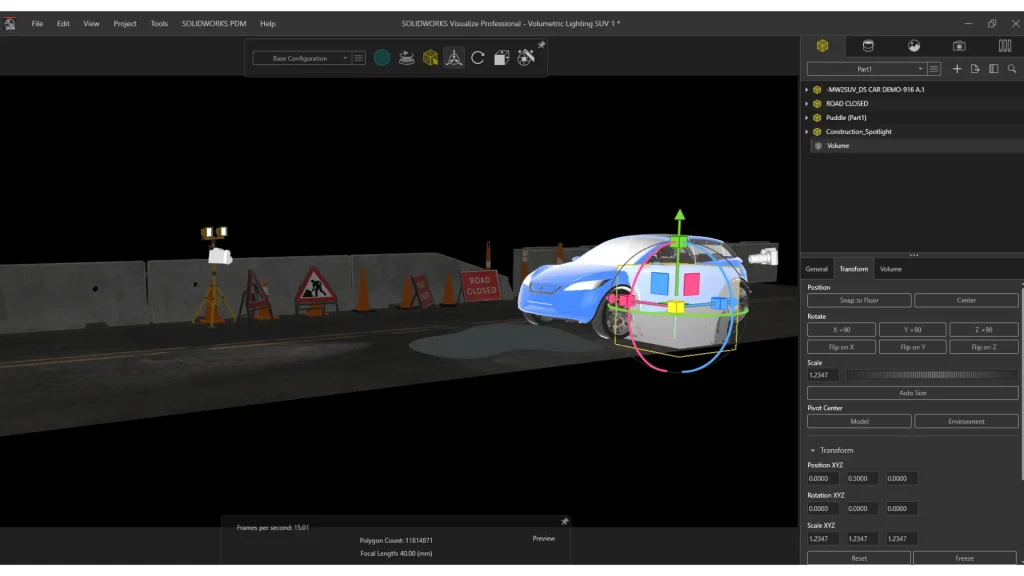Toggle the pin on the statistics panel

click(564, 521)
